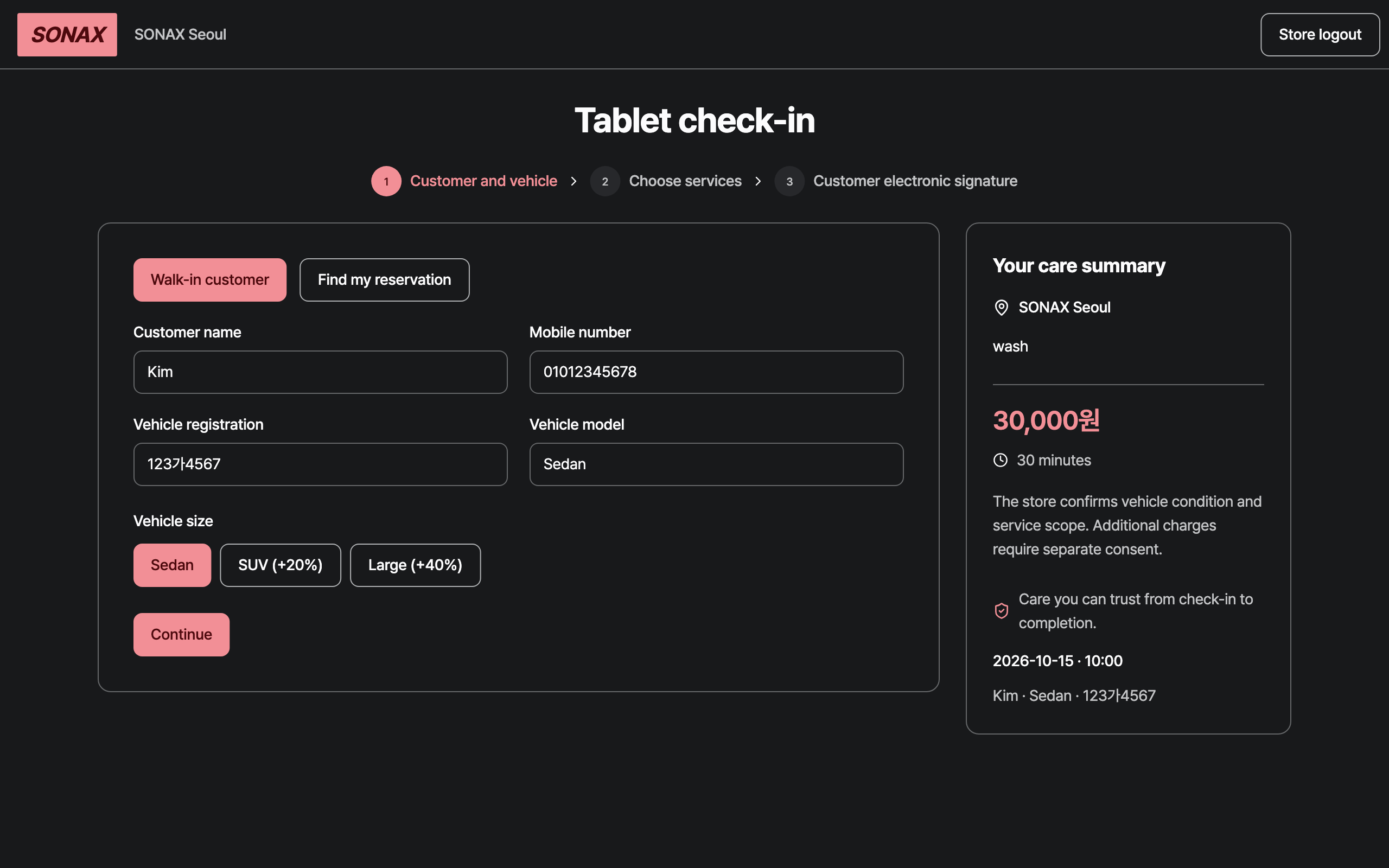Choose SUV (+20%) vehicle size
The width and height of the screenshot is (1389, 868).
pos(280,565)
